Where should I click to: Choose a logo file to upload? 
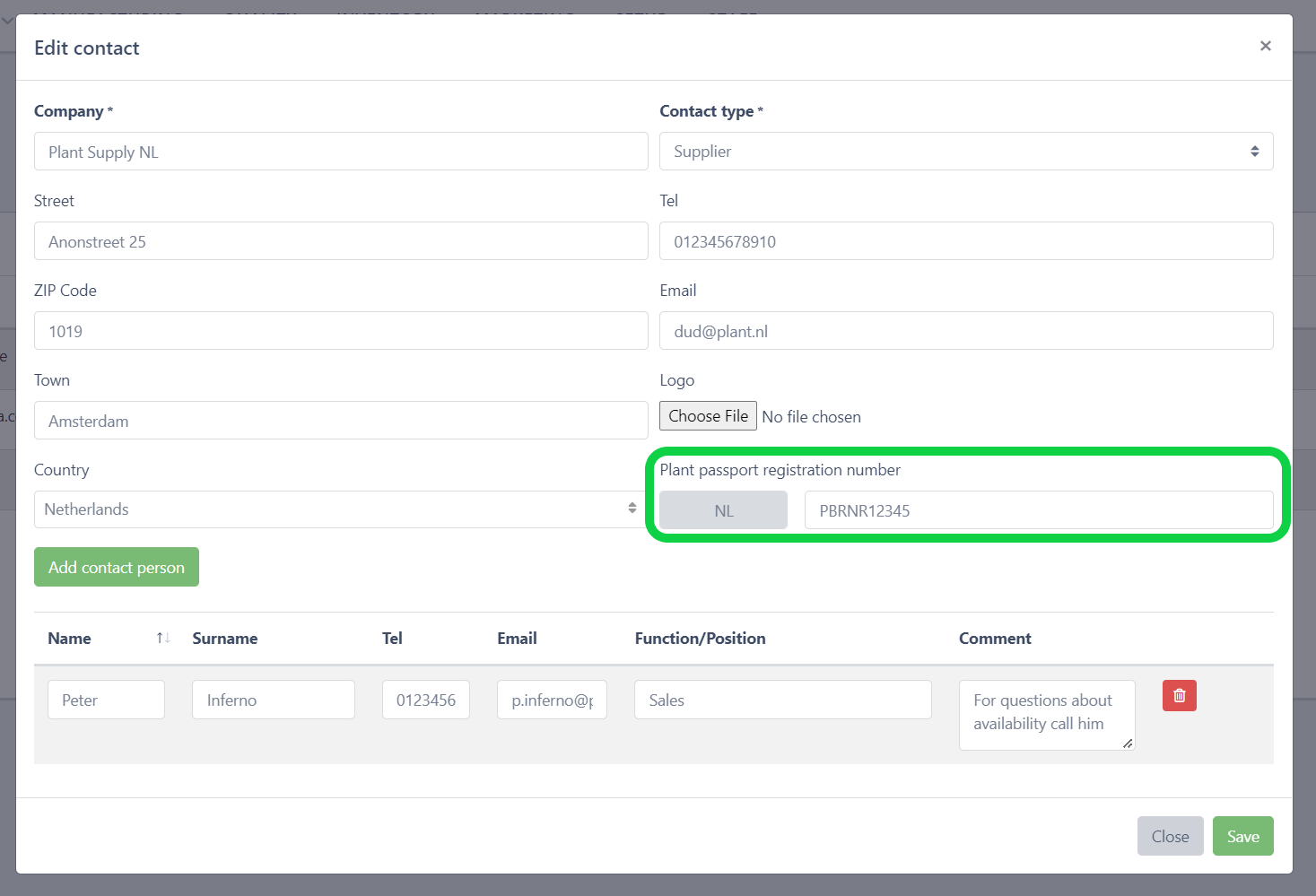(708, 416)
